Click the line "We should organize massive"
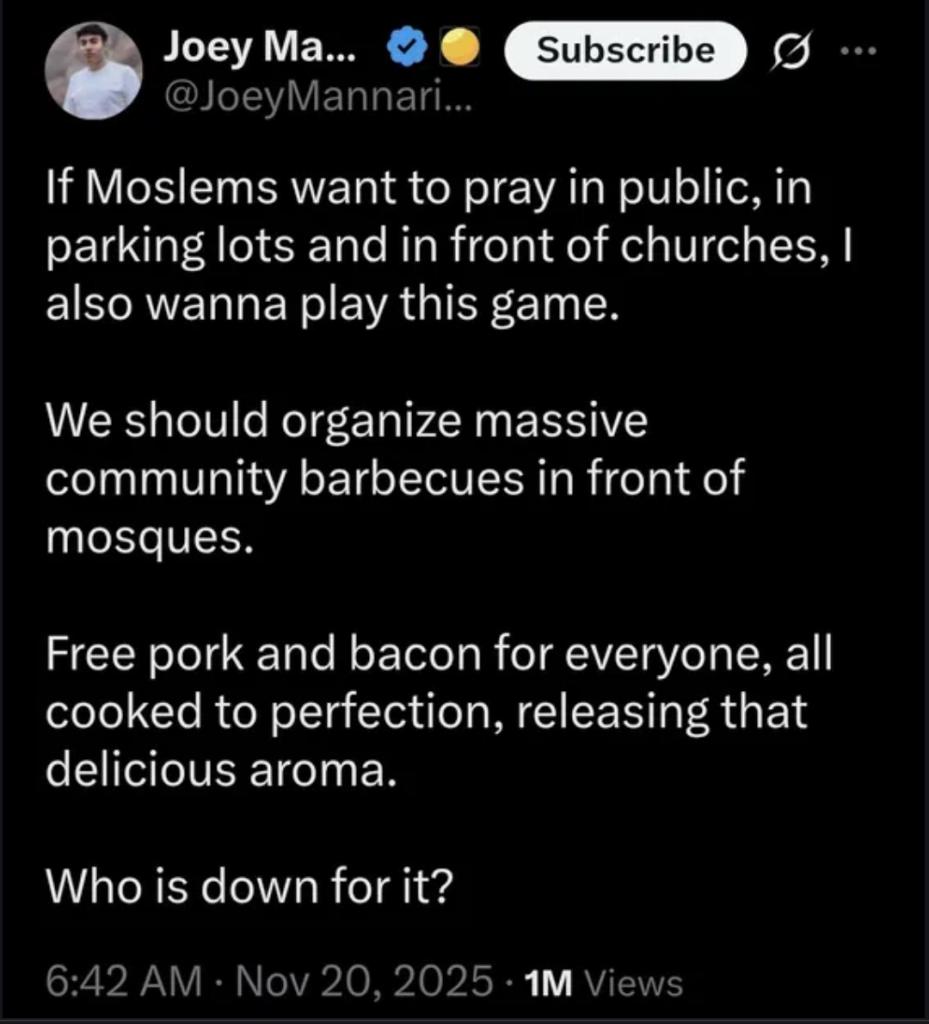This screenshot has width=929, height=1024. click(347, 421)
